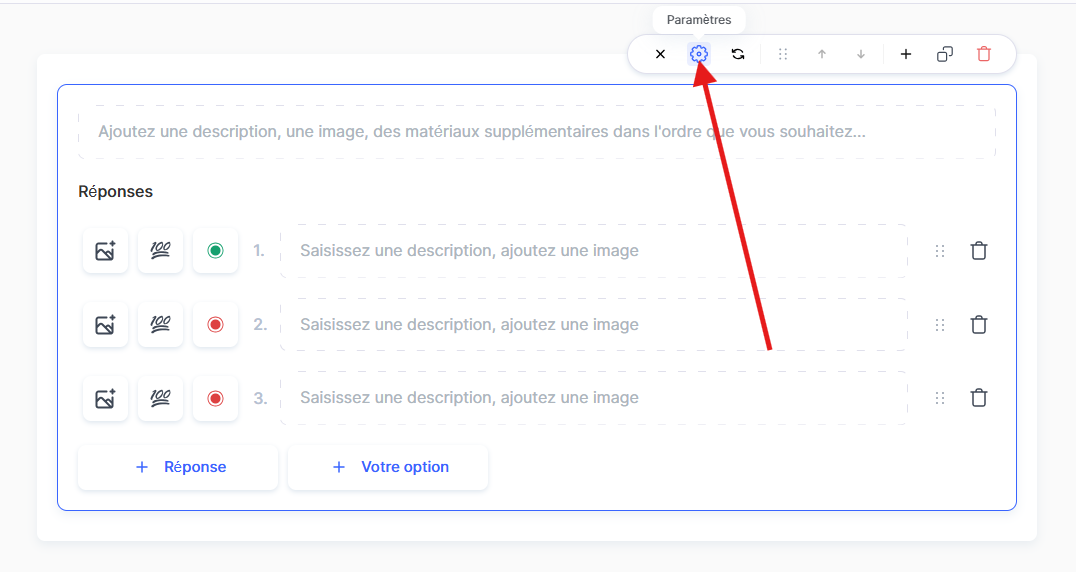Move block up with the up arrow

click(x=822, y=54)
